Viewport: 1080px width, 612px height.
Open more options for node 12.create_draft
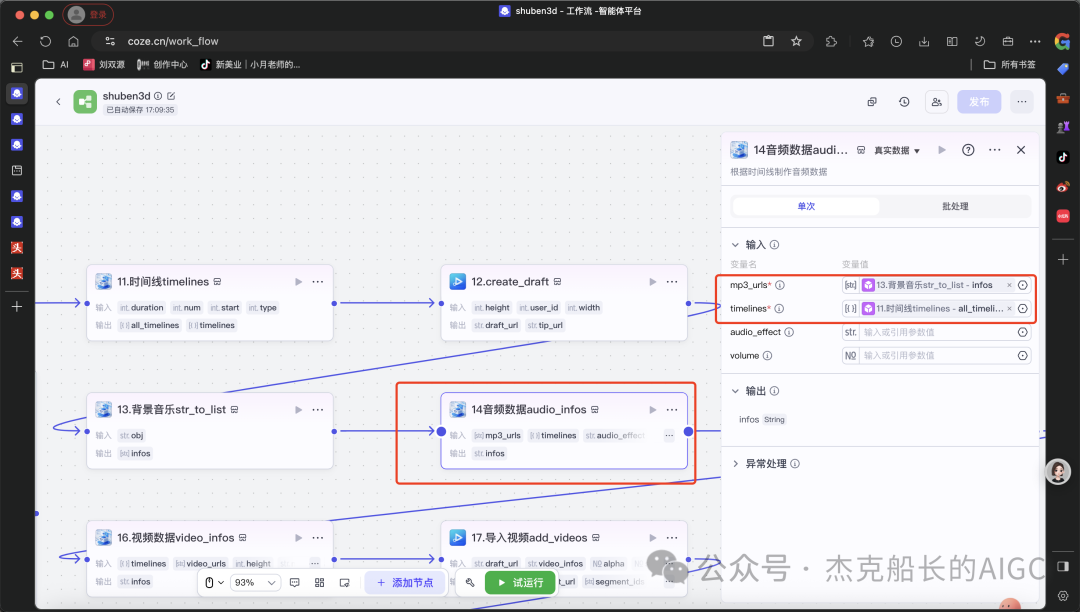tap(672, 282)
